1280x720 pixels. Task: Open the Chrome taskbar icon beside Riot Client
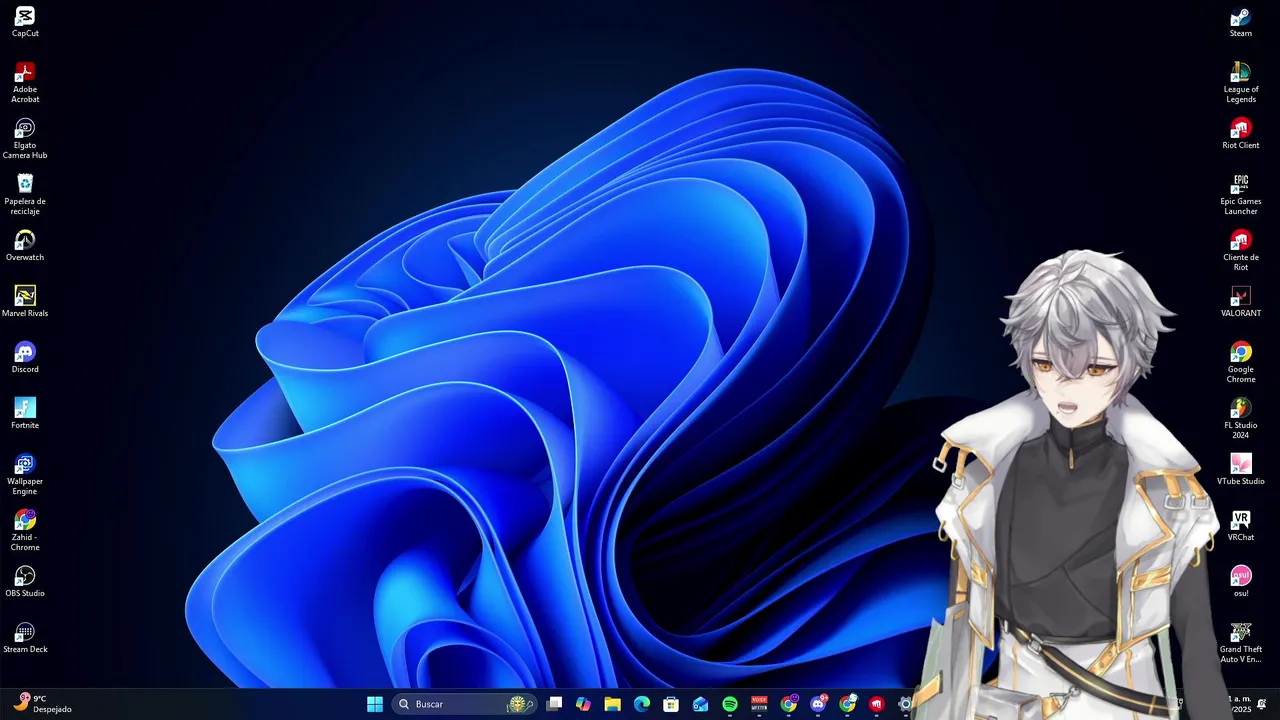point(848,704)
